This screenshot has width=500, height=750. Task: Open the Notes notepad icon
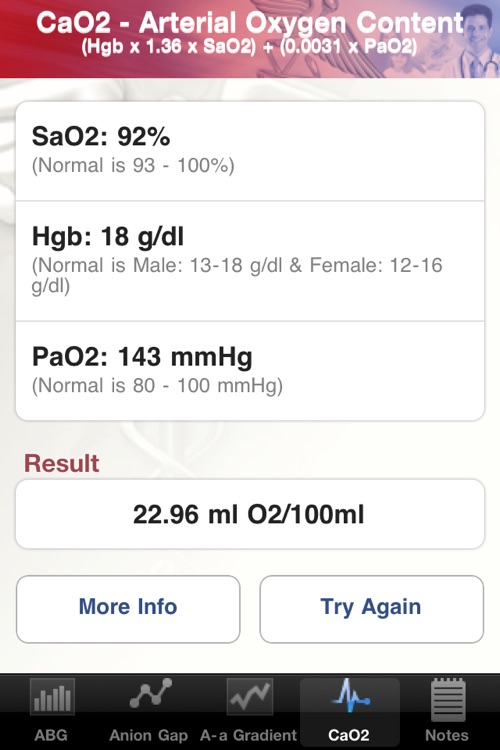point(448,699)
